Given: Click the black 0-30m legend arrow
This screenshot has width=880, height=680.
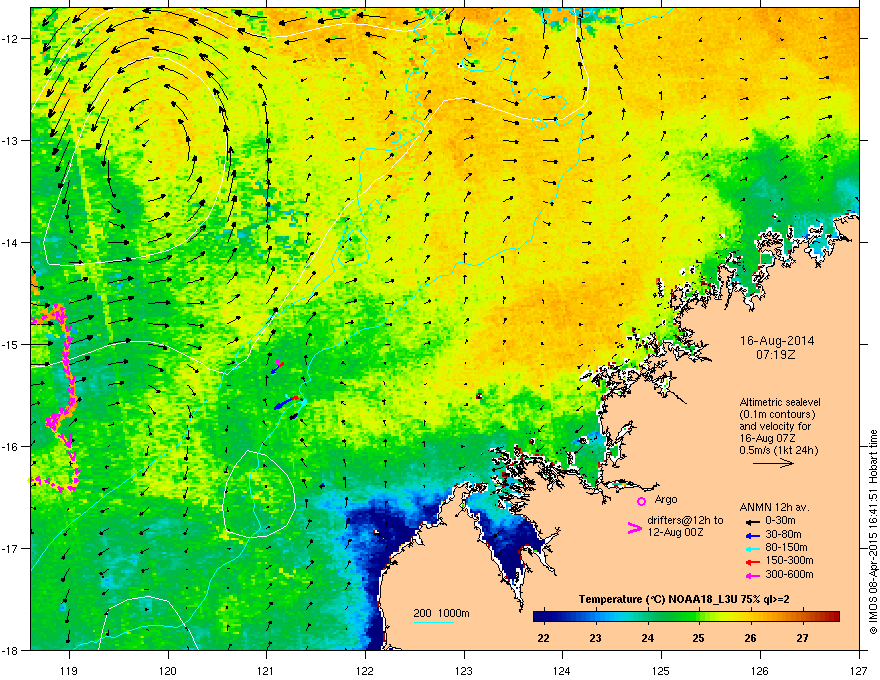Looking at the screenshot, I should [752, 522].
